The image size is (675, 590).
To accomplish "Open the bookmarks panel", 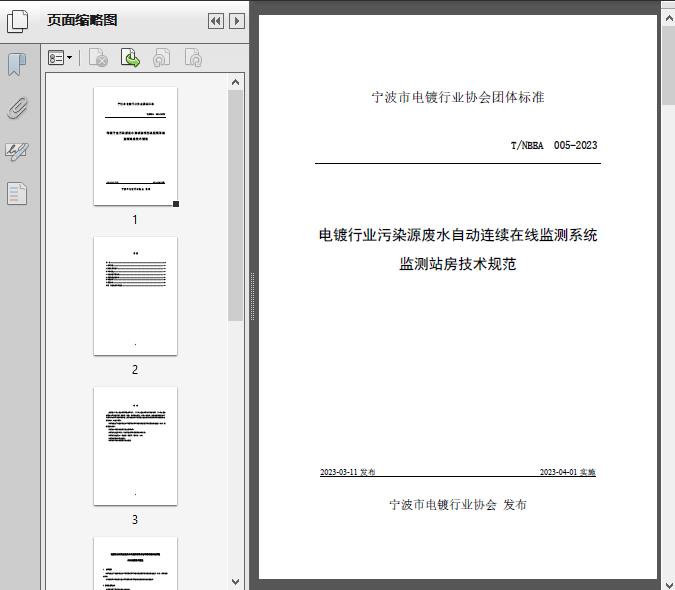I will [x=17, y=65].
